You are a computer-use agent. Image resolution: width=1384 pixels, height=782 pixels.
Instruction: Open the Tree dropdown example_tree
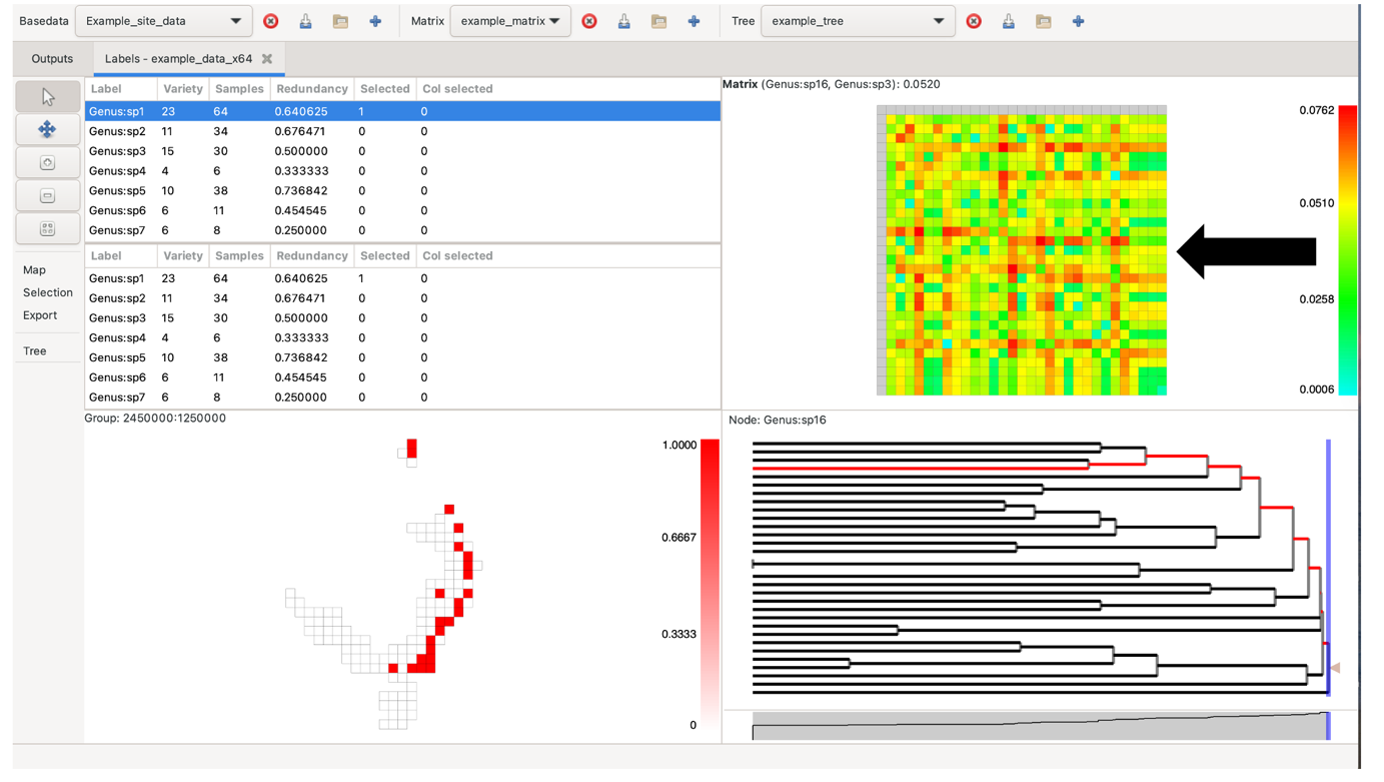click(x=857, y=21)
